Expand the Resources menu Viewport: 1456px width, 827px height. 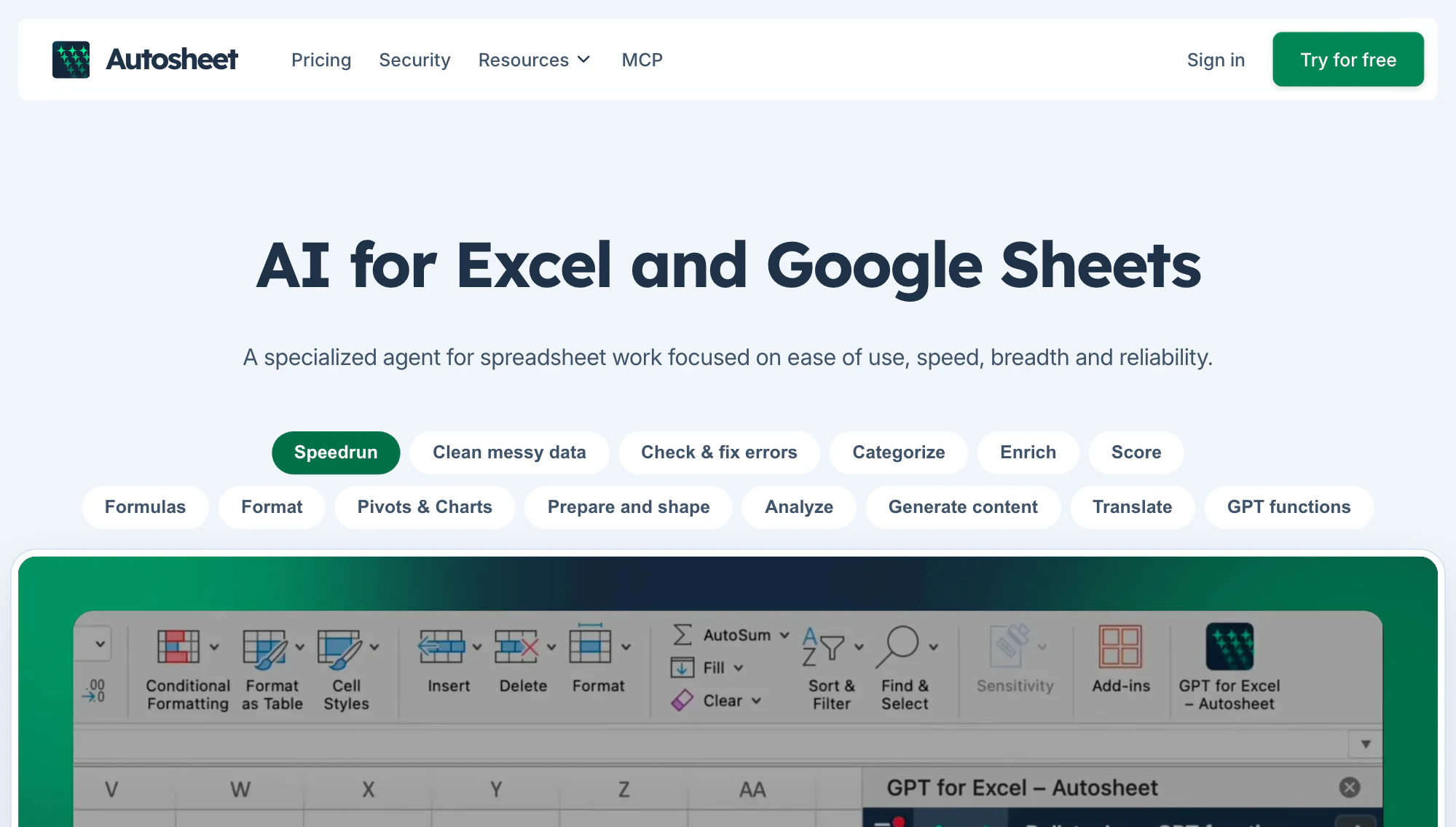534,60
